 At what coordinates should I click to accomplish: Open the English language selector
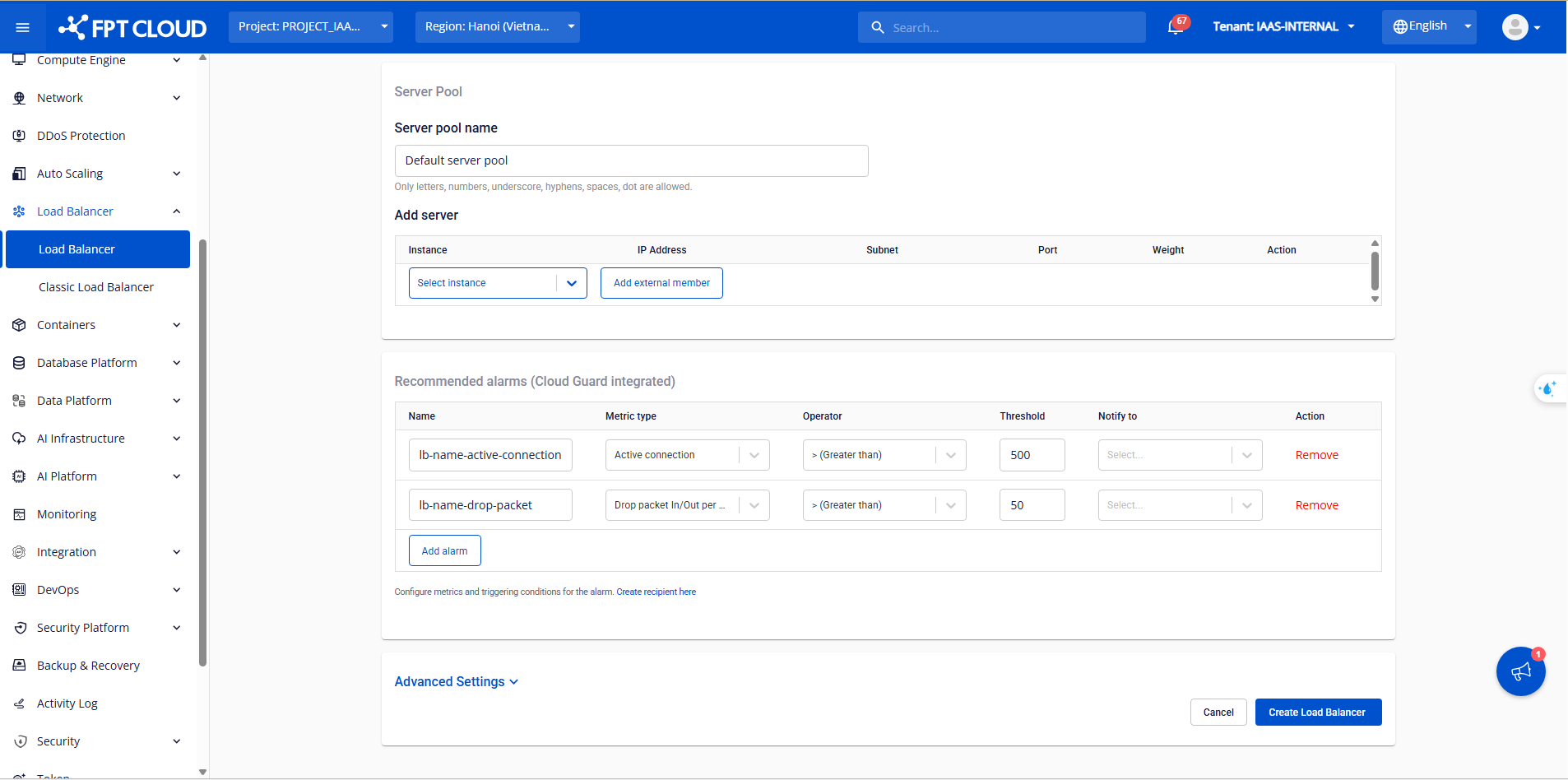coord(1428,27)
